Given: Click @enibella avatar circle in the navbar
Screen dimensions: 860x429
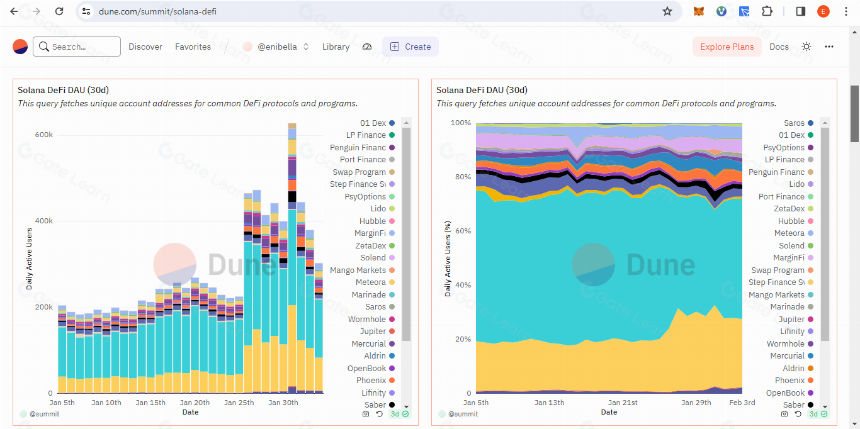Looking at the screenshot, I should pos(247,47).
